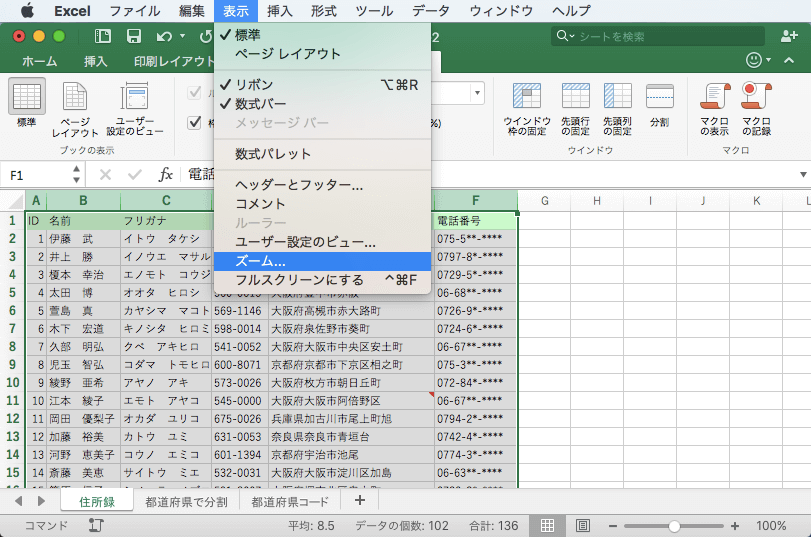
Task: Select the 住所録 sheet tab
Action: click(97, 501)
